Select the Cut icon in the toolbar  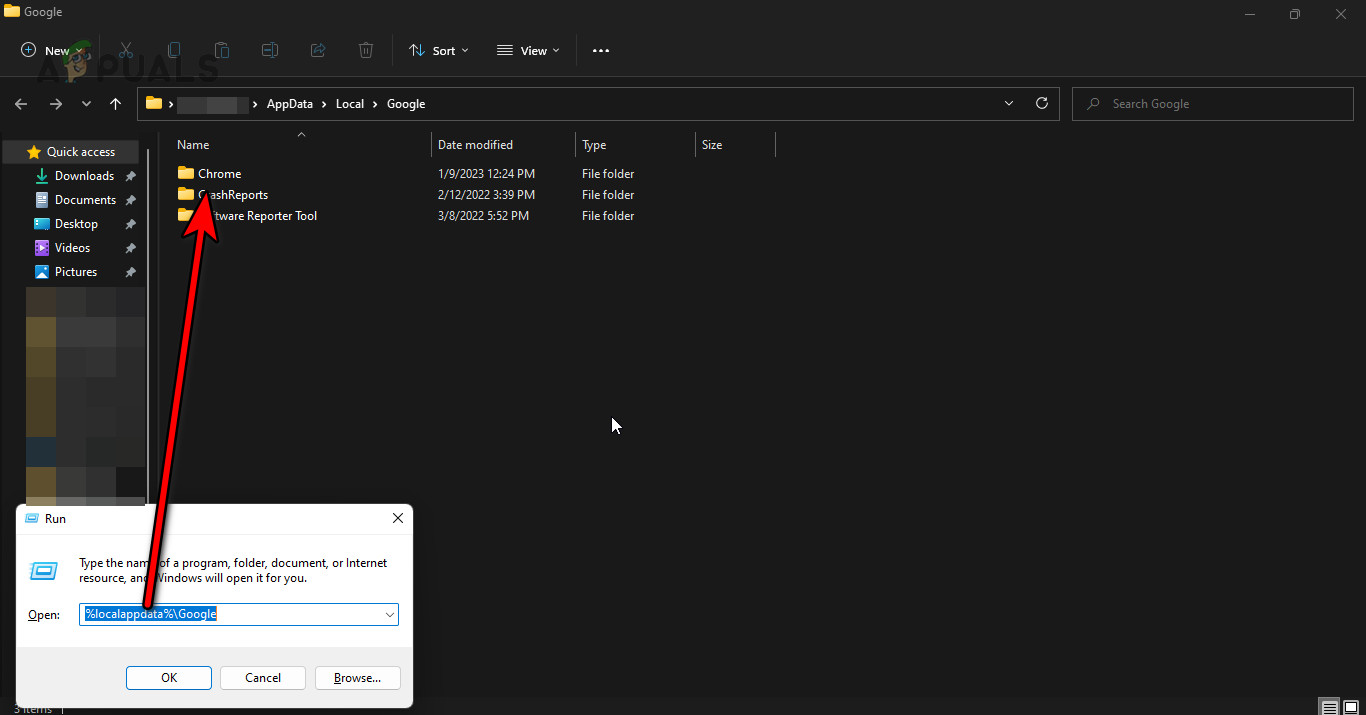point(125,50)
